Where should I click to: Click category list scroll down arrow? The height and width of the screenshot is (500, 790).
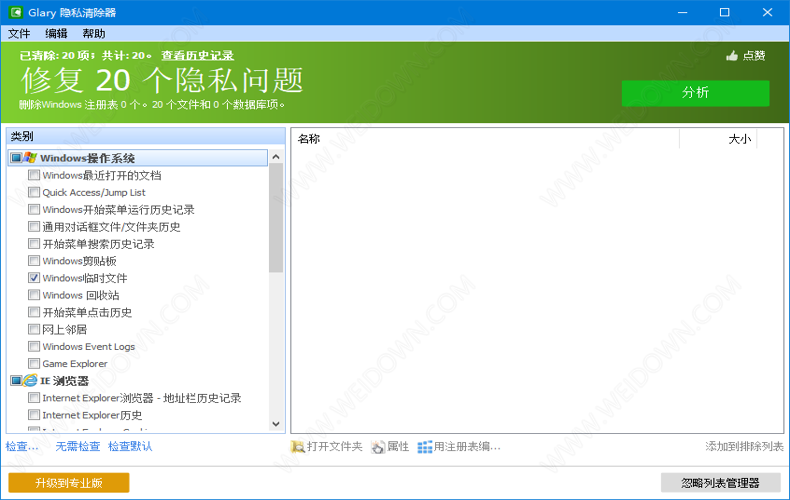276,424
